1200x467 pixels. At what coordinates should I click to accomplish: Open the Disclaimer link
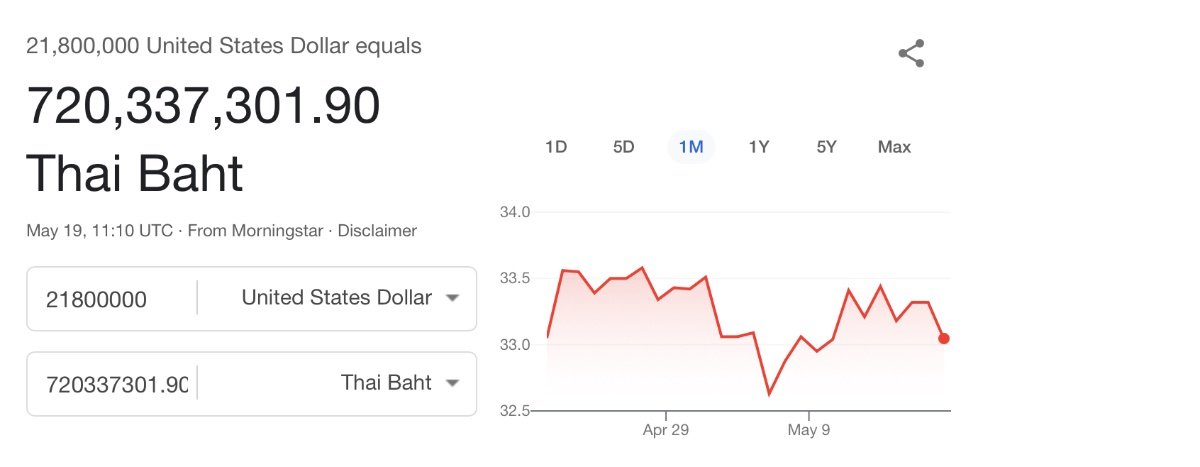pyautogui.click(x=377, y=231)
